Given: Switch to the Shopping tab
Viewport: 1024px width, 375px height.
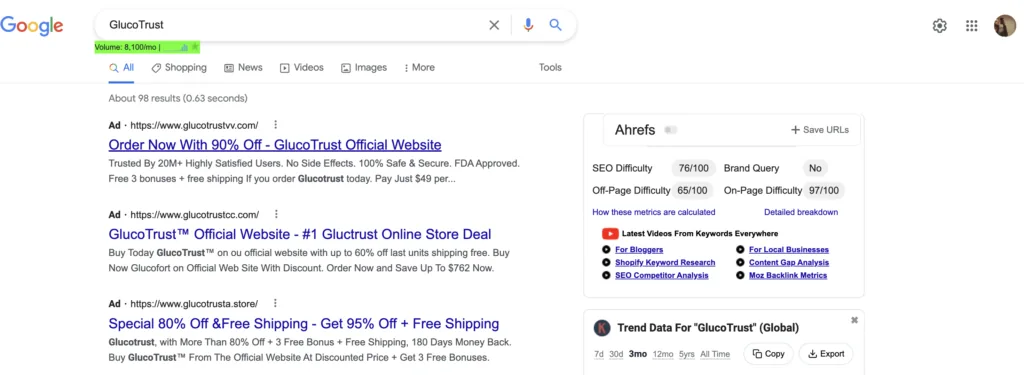Looking at the screenshot, I should 178,67.
